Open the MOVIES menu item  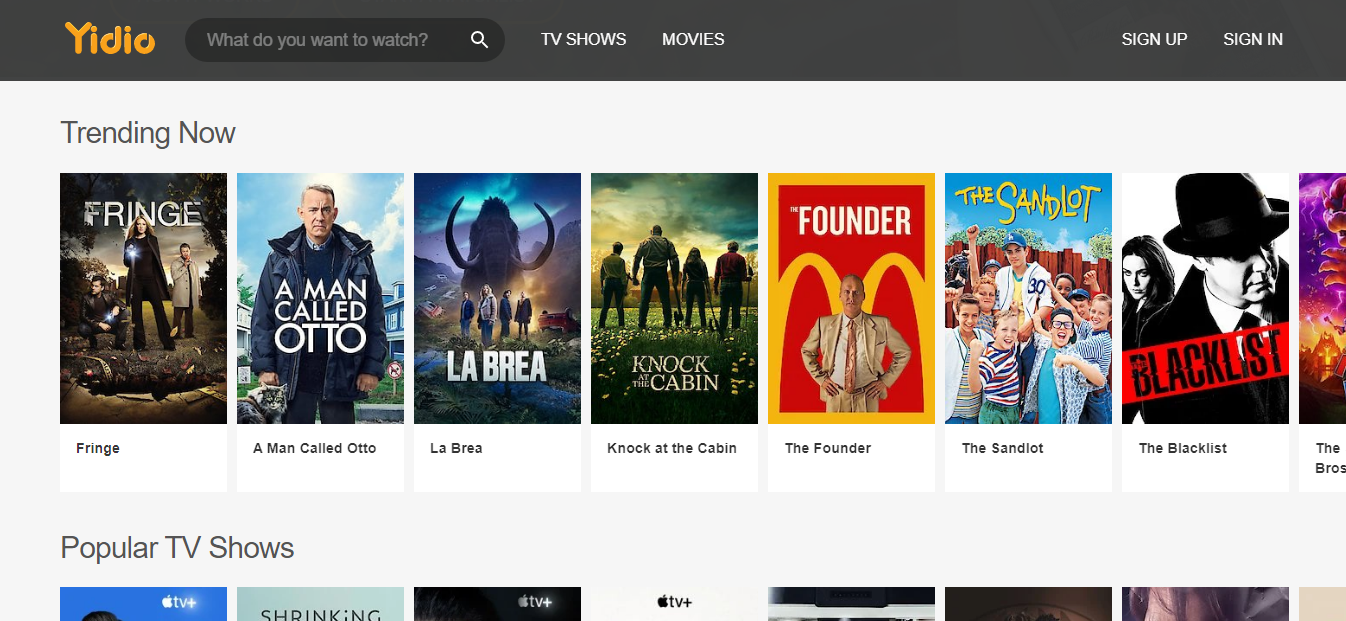[x=693, y=39]
